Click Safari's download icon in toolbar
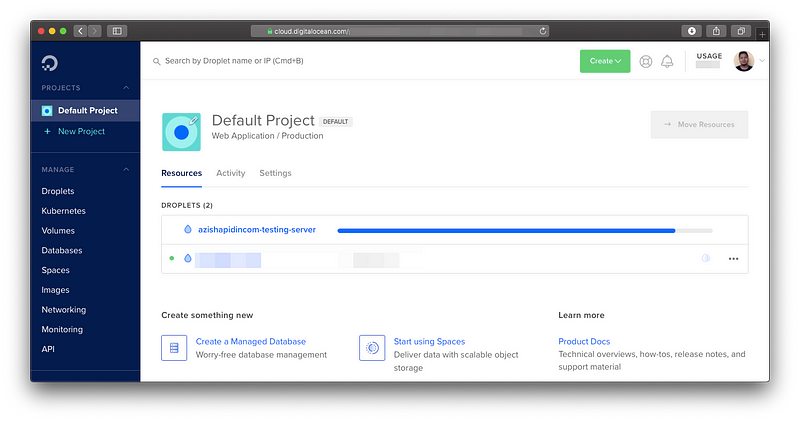 point(691,31)
